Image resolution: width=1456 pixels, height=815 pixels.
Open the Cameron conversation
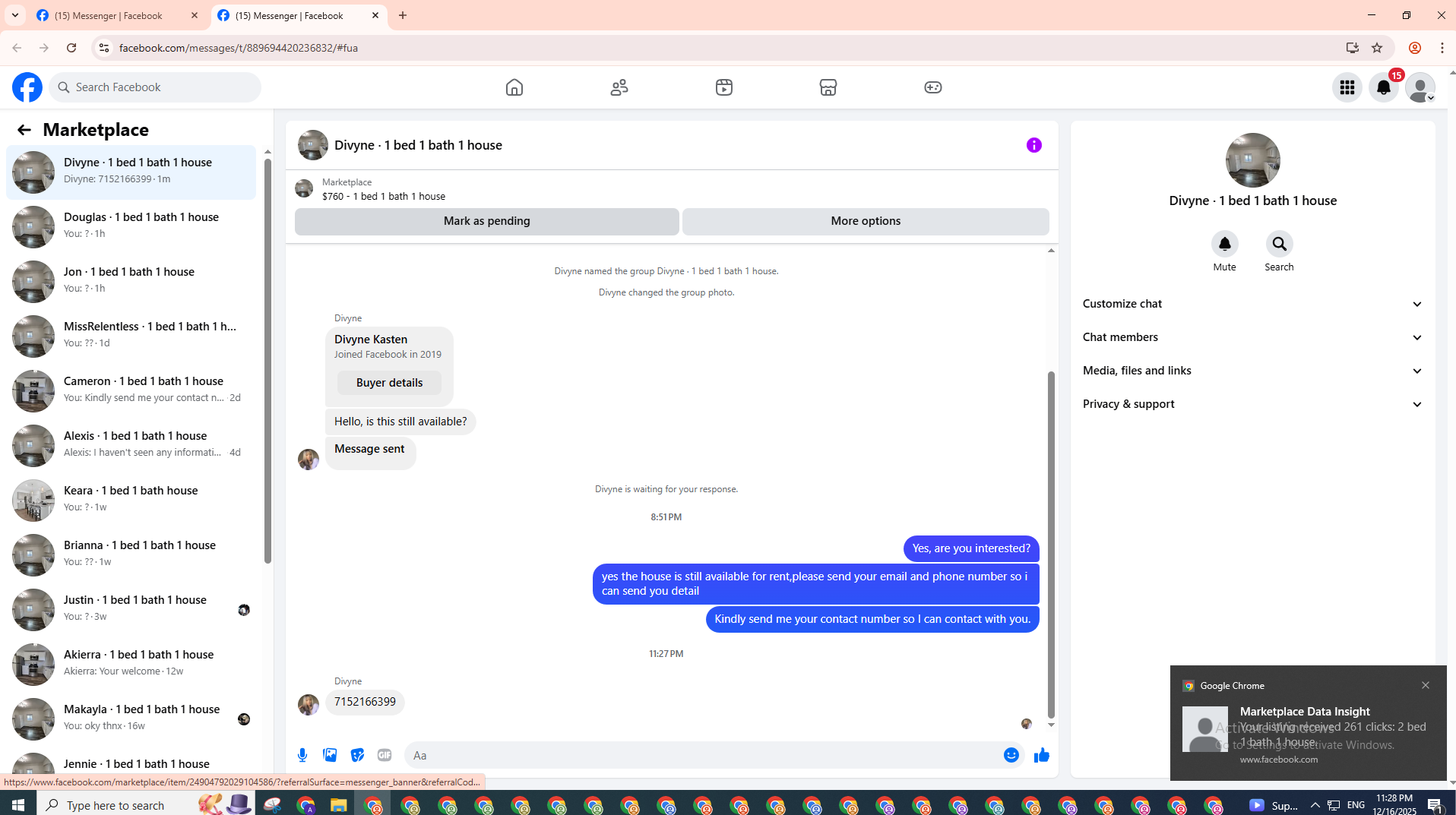point(131,390)
